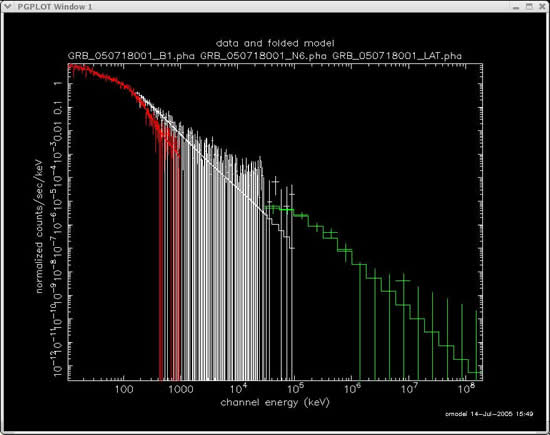Click the 10^8 x-axis tick label
Image resolution: width=550 pixels, height=435 pixels.
point(465,388)
